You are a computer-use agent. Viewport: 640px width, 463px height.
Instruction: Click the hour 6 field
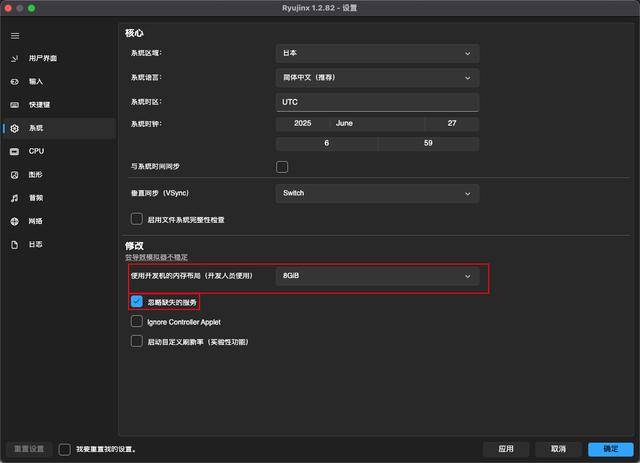(x=327, y=143)
